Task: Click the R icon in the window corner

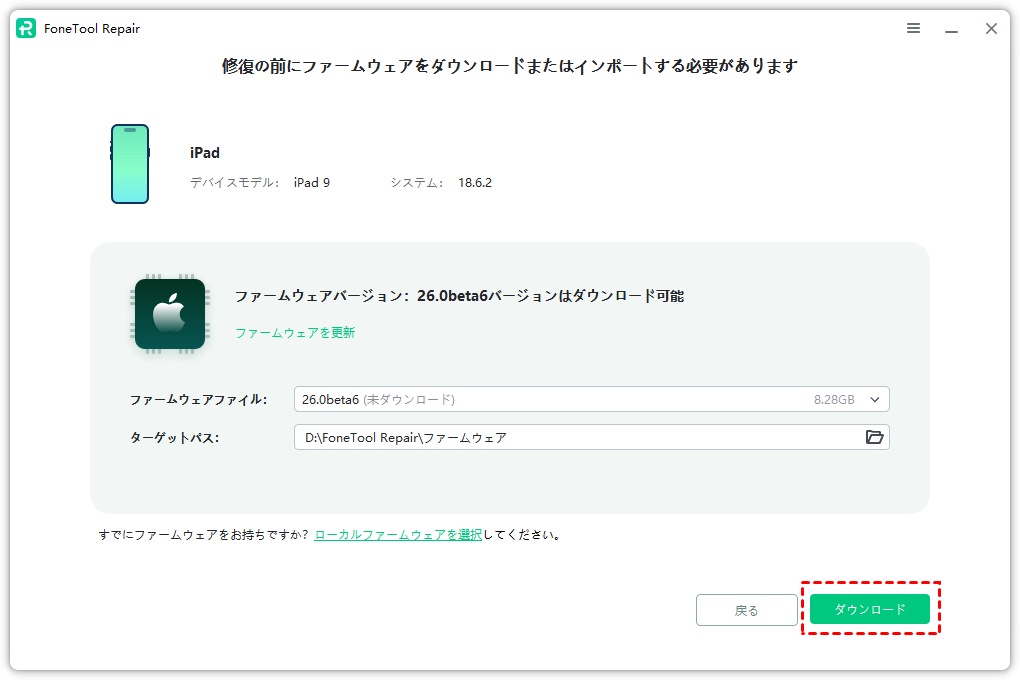Action: click(24, 28)
